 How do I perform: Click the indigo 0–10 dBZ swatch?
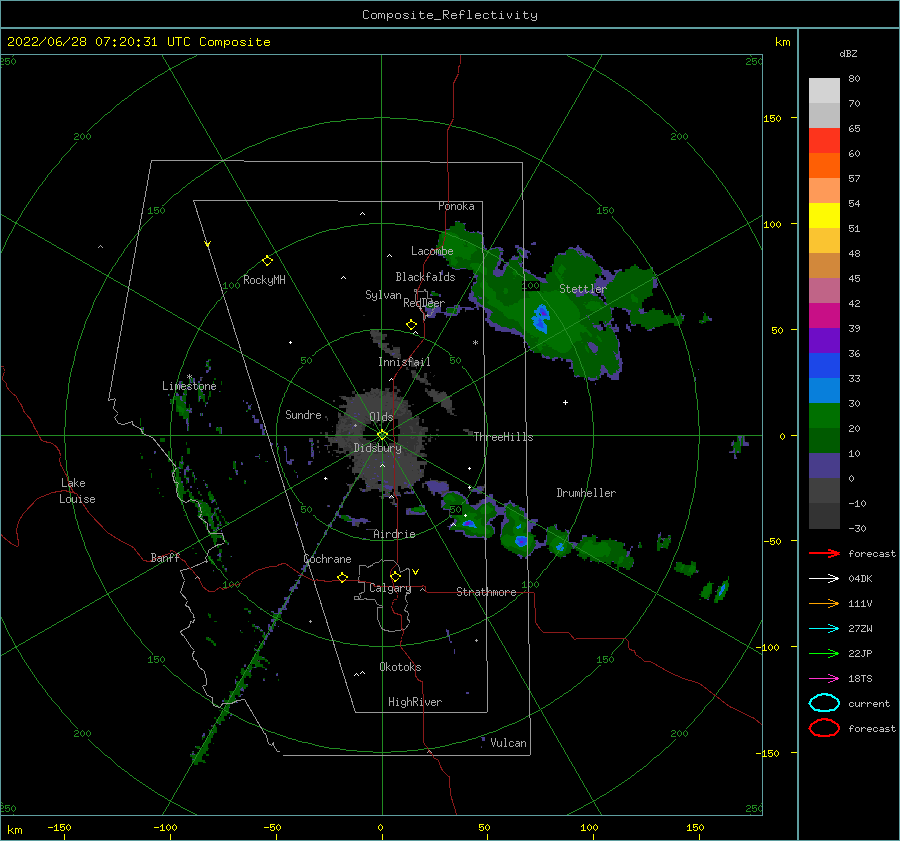[x=824, y=466]
